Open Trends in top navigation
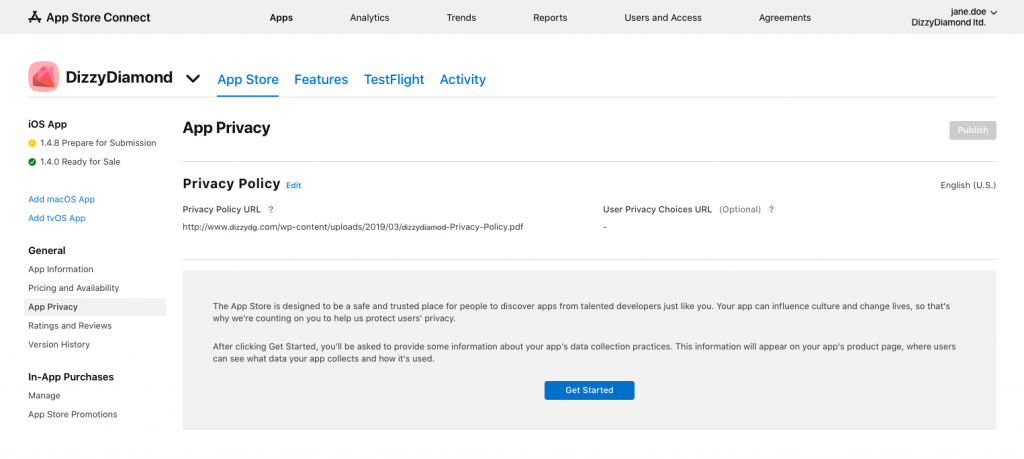This screenshot has height=459, width=1024. (x=461, y=18)
